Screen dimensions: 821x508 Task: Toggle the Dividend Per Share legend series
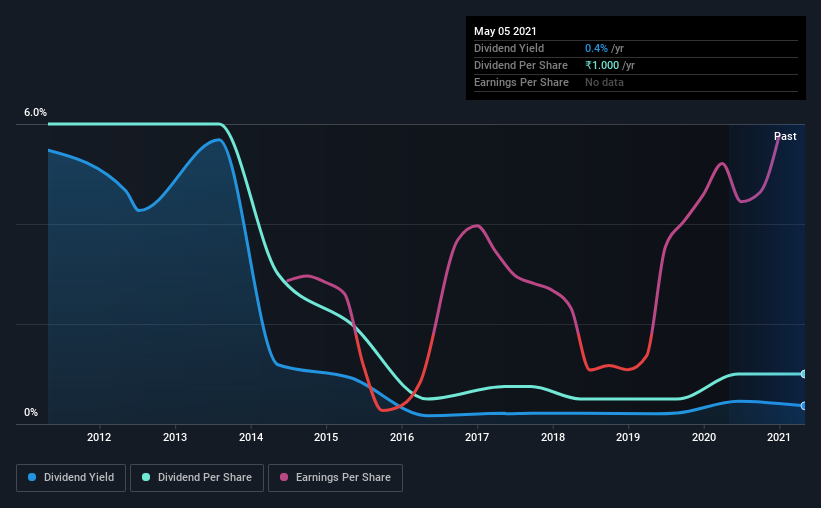click(197, 478)
